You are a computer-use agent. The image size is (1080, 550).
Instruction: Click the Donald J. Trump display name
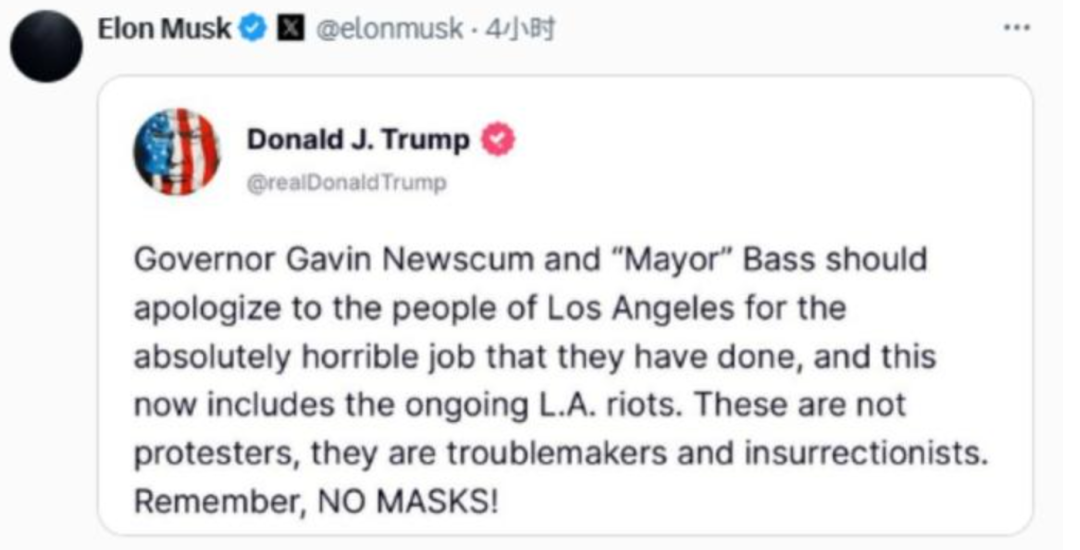click(x=358, y=140)
